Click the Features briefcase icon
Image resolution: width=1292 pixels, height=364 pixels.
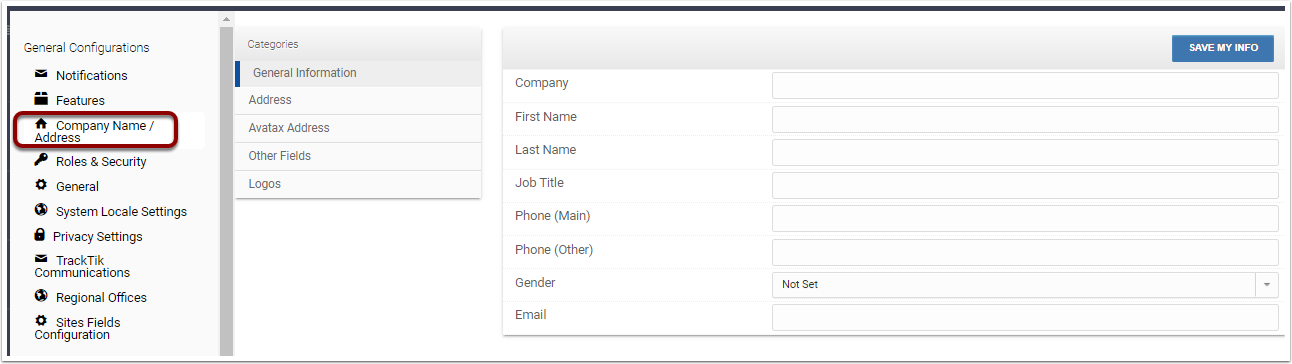coord(41,99)
